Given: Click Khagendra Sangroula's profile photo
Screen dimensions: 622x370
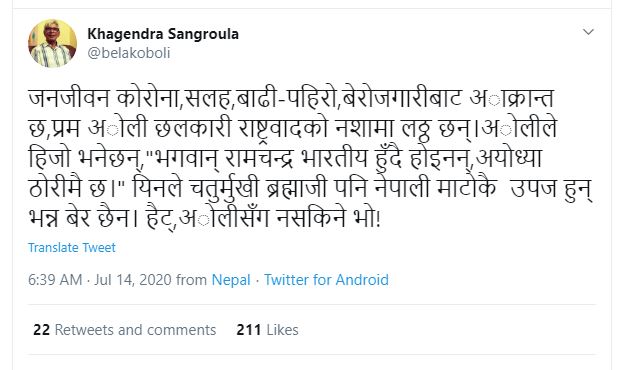Looking at the screenshot, I should tap(52, 43).
